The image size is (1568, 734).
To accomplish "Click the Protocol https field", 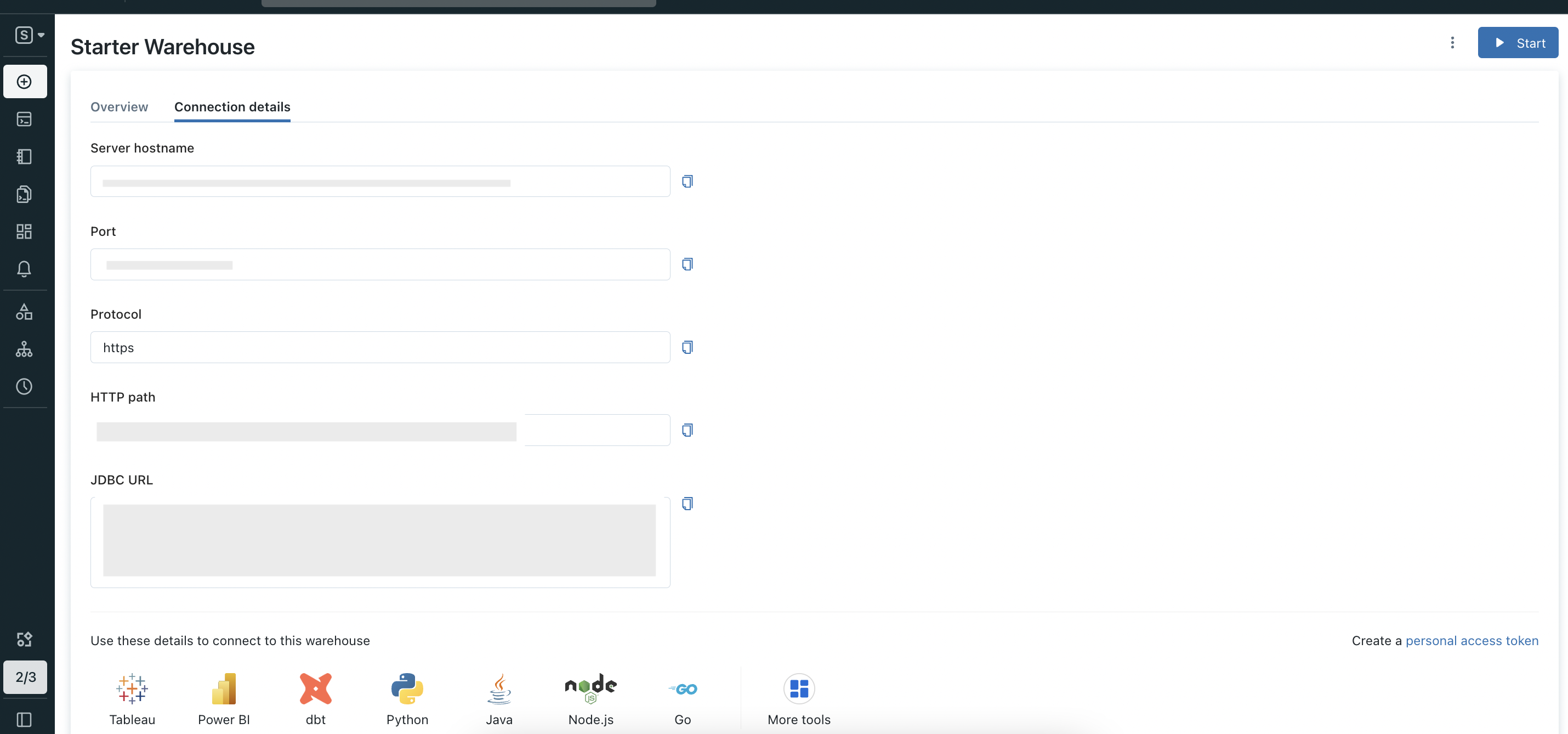I will coord(380,347).
